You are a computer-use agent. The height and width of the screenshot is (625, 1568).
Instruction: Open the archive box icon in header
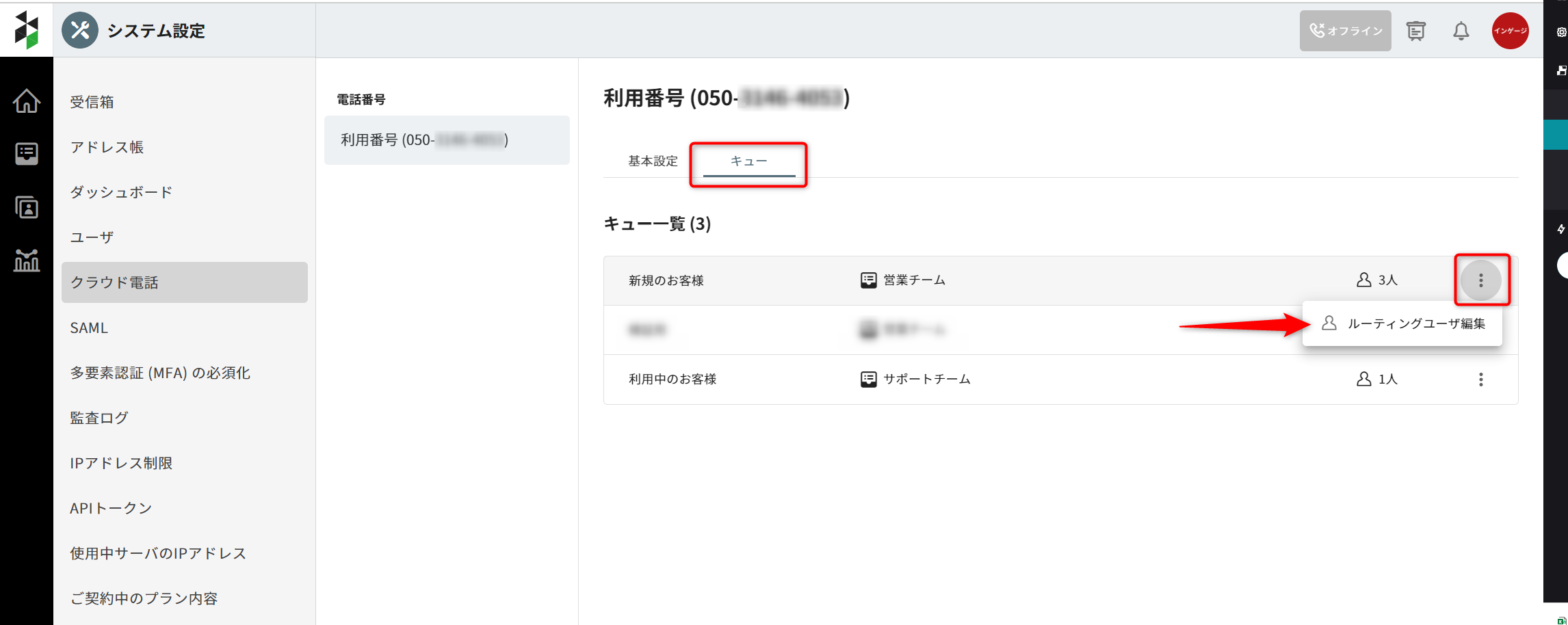coord(1415,31)
